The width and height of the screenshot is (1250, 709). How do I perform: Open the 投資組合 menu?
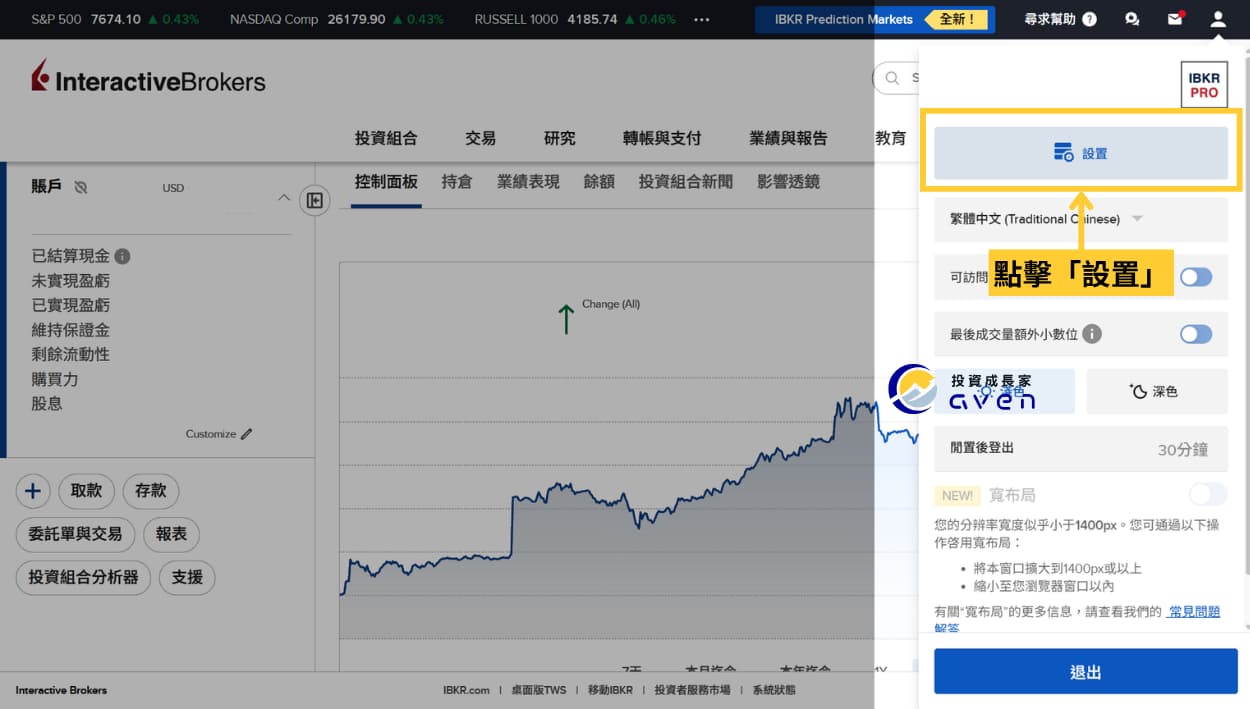click(x=386, y=138)
